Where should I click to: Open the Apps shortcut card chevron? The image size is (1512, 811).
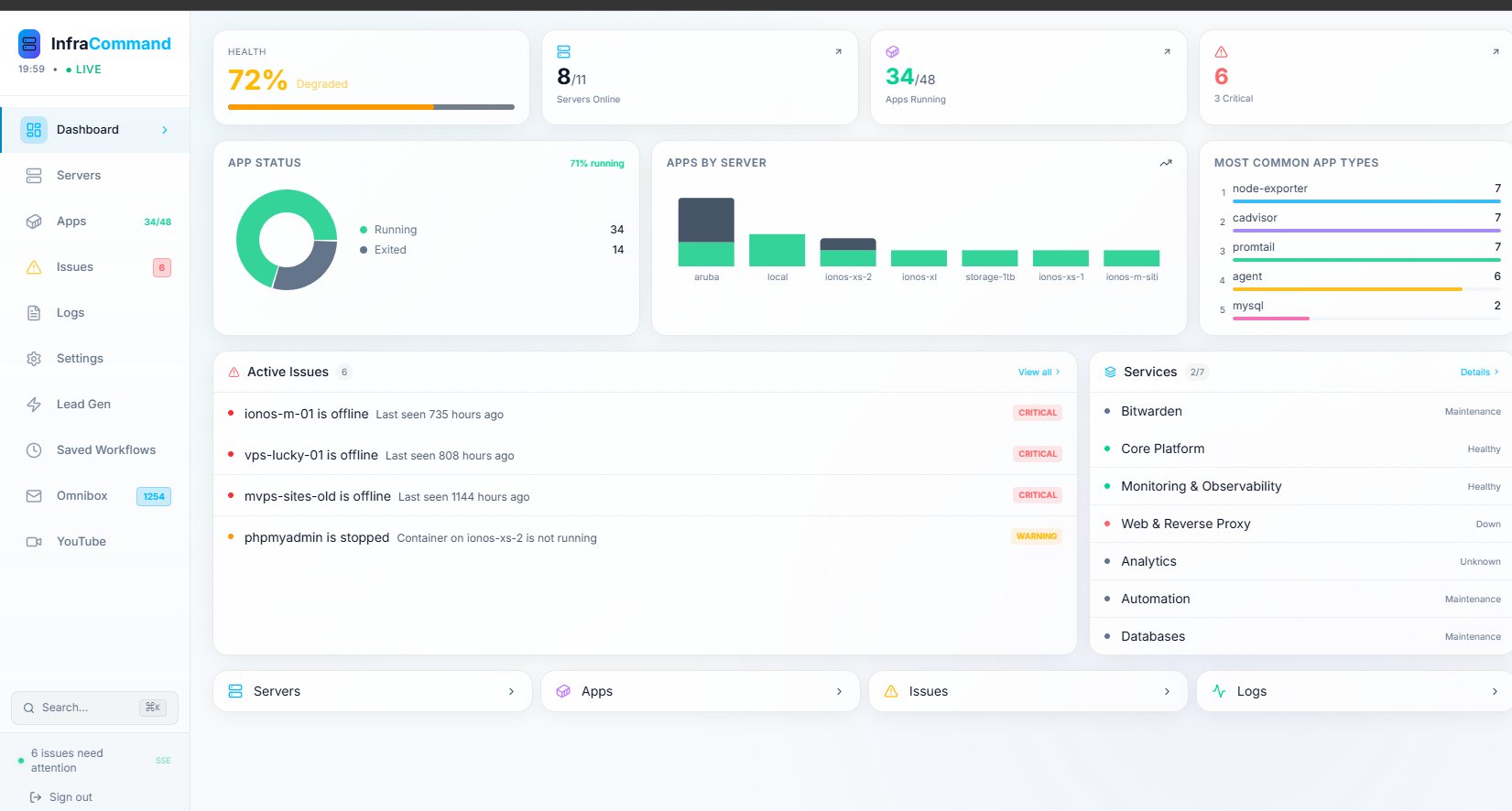[839, 692]
